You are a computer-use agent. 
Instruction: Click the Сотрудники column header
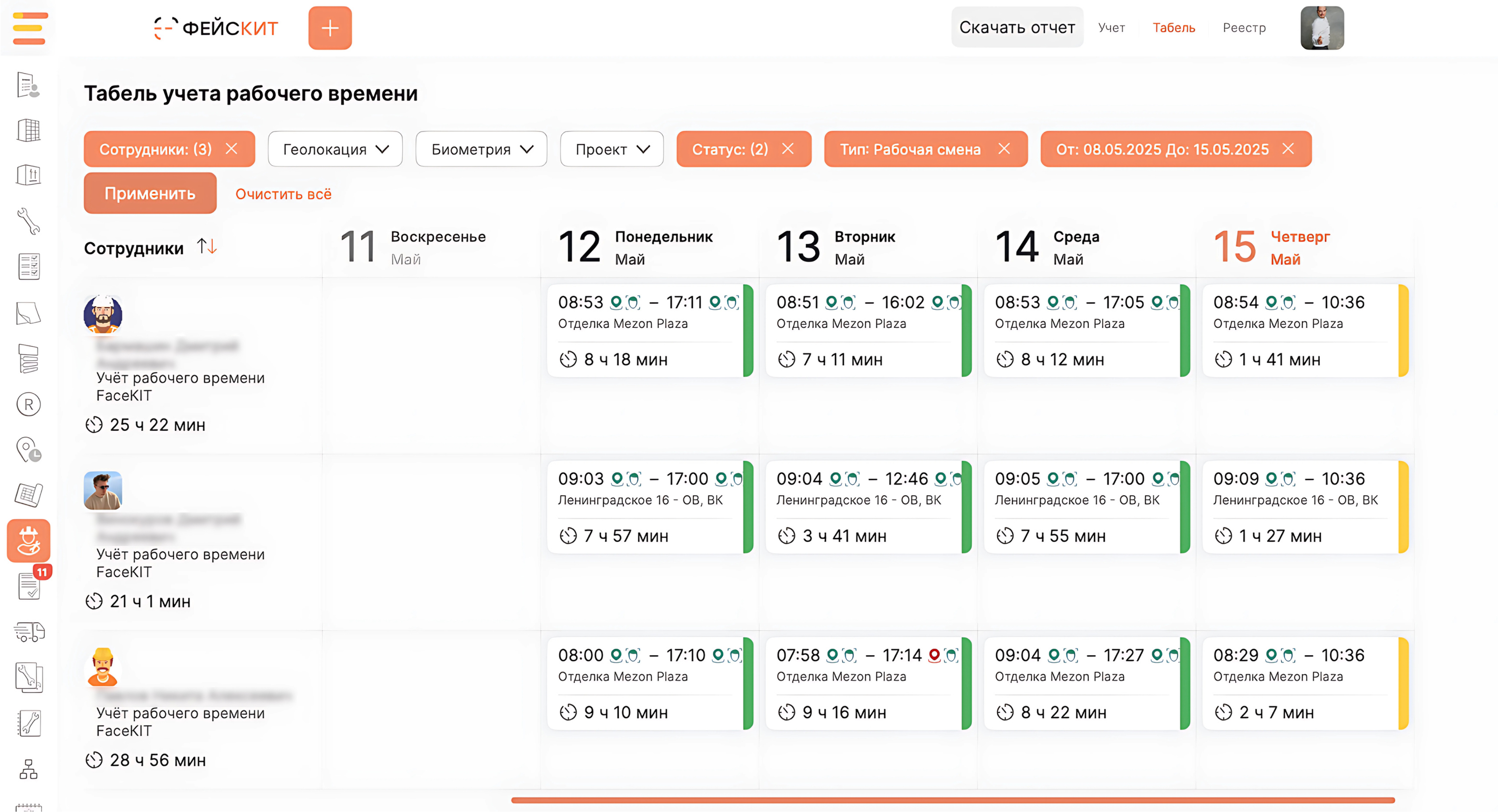coord(134,248)
